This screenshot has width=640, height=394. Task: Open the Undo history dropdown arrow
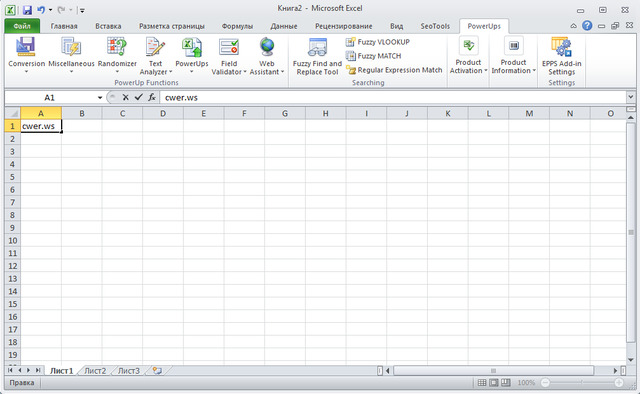click(x=51, y=10)
